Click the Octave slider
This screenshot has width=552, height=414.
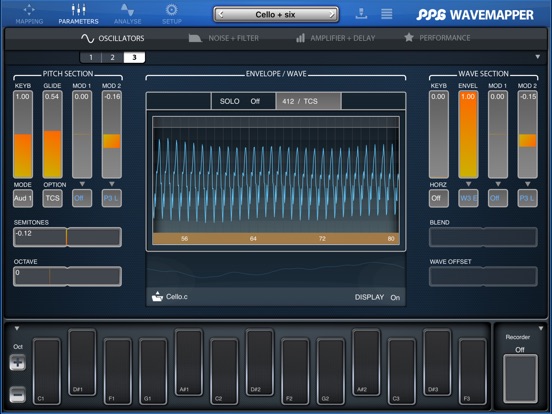(x=67, y=276)
